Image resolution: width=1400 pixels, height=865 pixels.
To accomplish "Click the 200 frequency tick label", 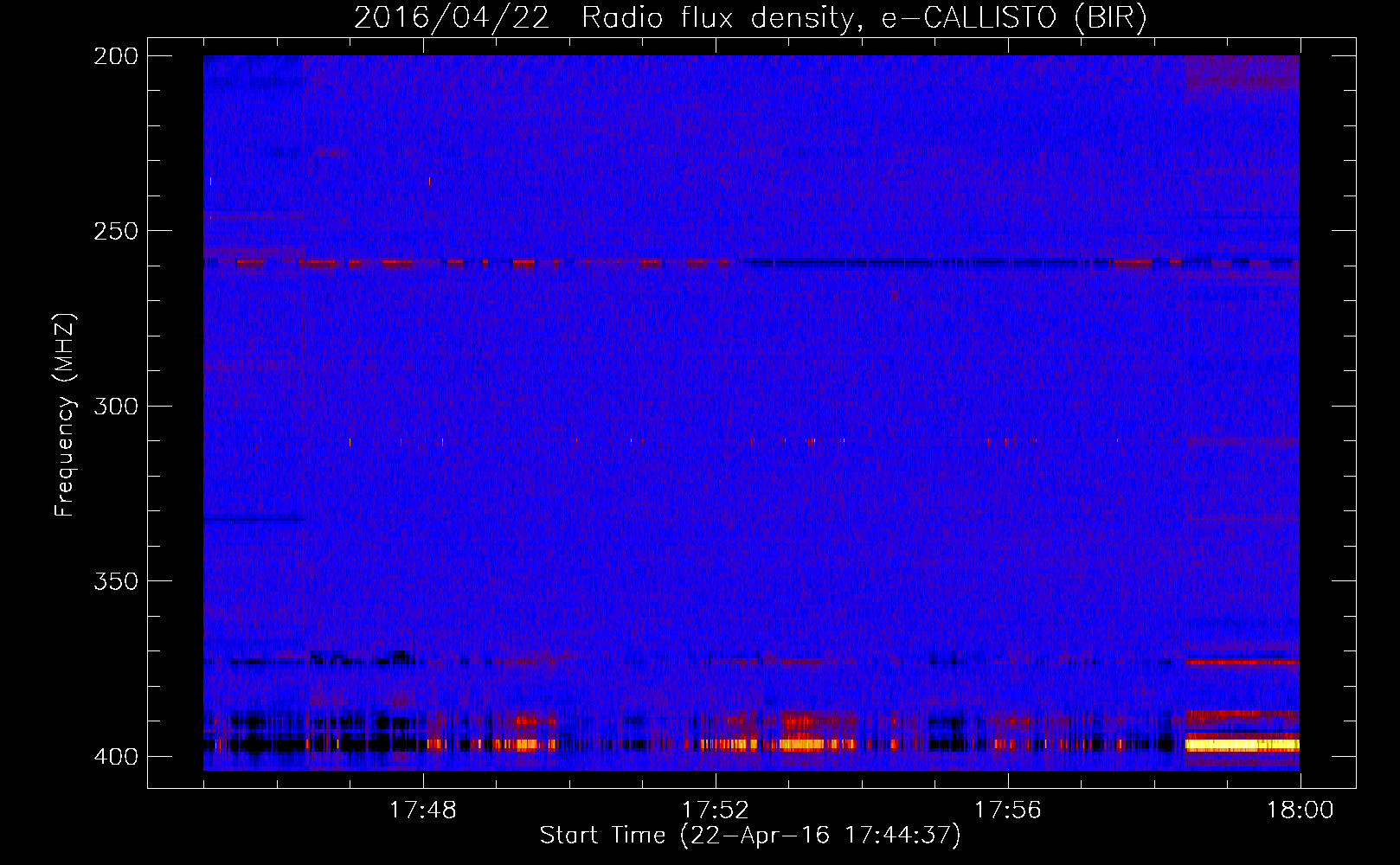I will (115, 56).
